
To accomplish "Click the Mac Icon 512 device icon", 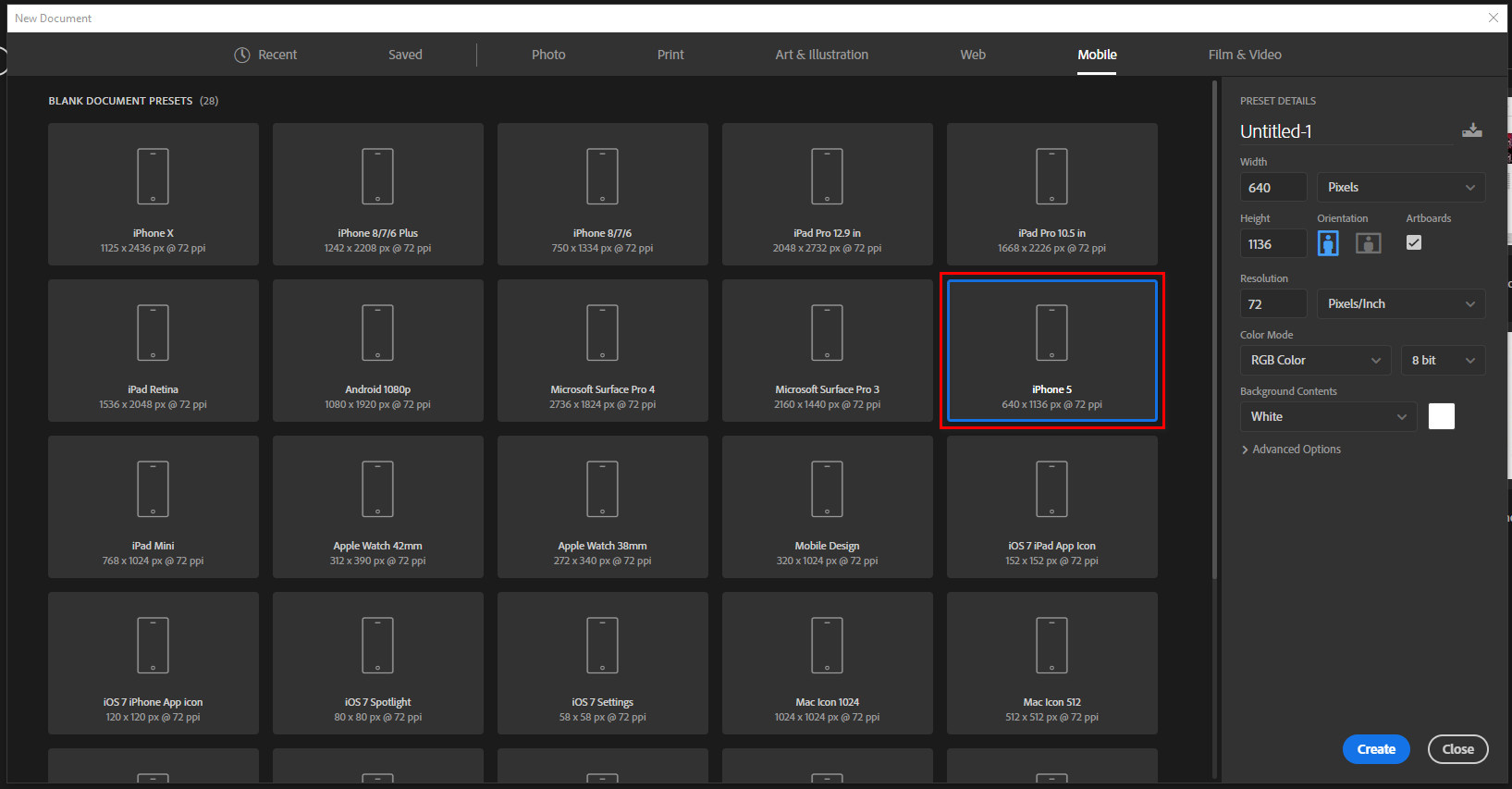I will (1051, 645).
